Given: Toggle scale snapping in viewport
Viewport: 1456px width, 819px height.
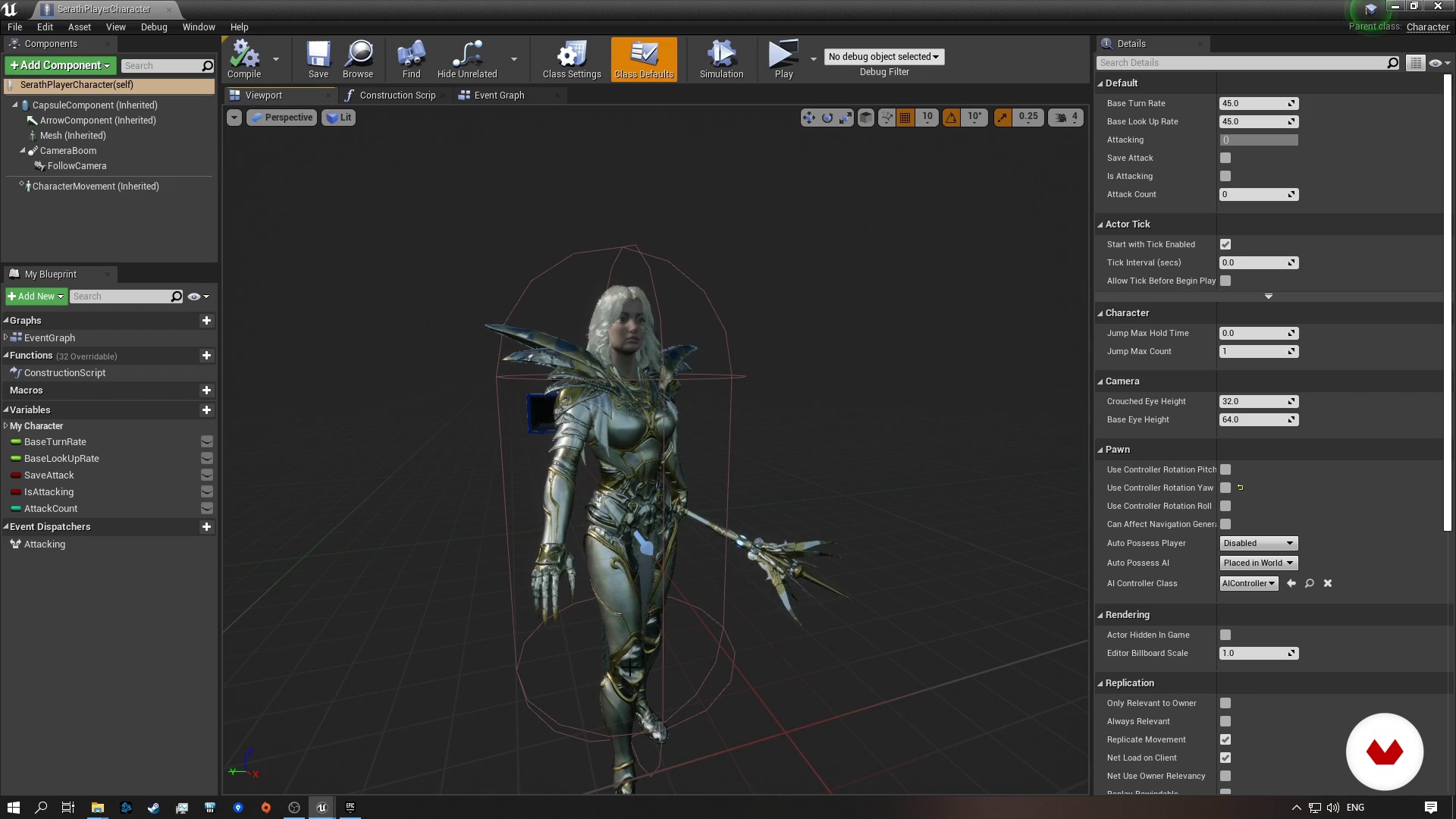Looking at the screenshot, I should point(1003,118).
